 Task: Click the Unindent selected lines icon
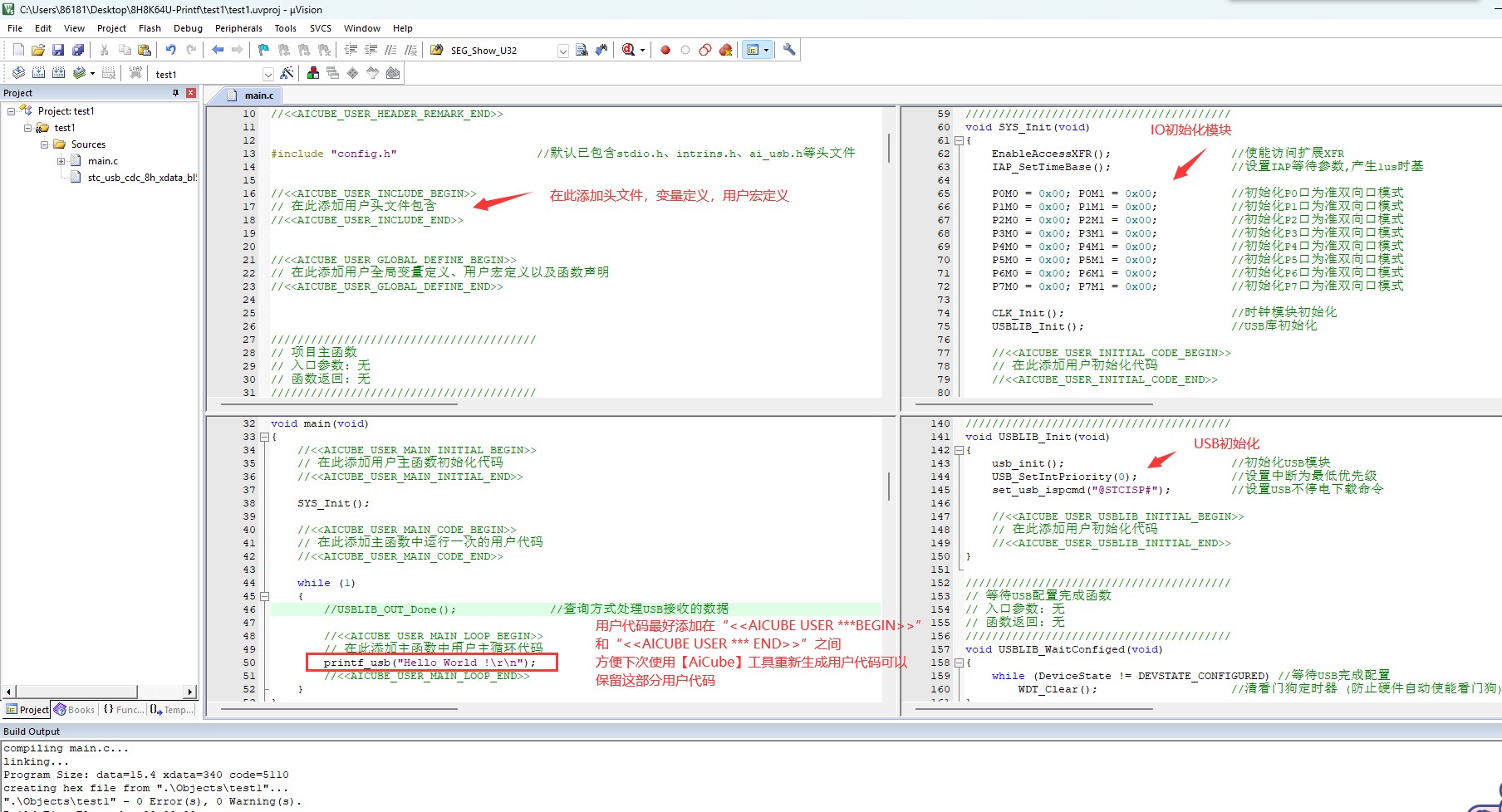pyautogui.click(x=371, y=50)
